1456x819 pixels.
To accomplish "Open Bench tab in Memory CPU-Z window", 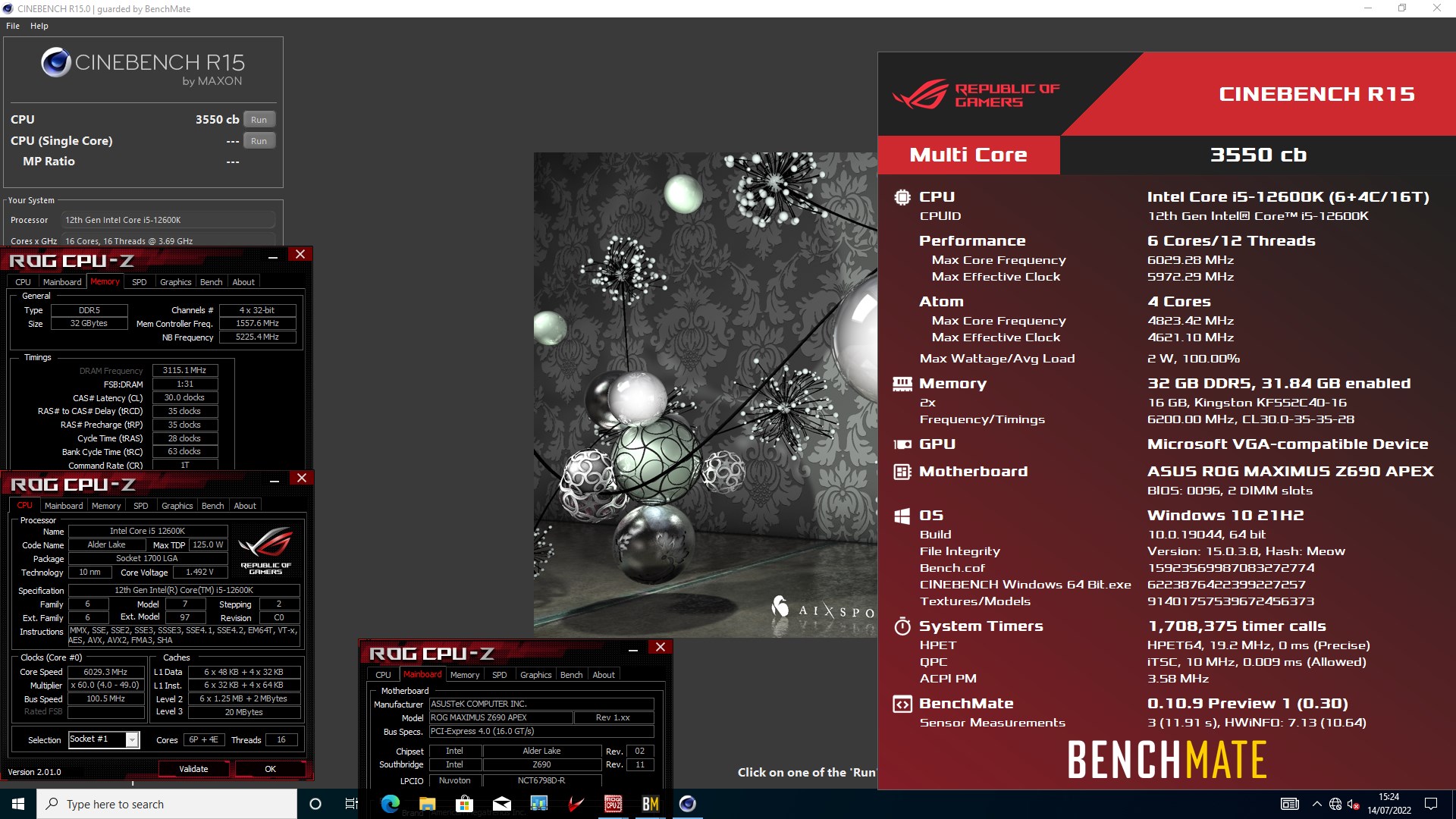I will point(212,282).
